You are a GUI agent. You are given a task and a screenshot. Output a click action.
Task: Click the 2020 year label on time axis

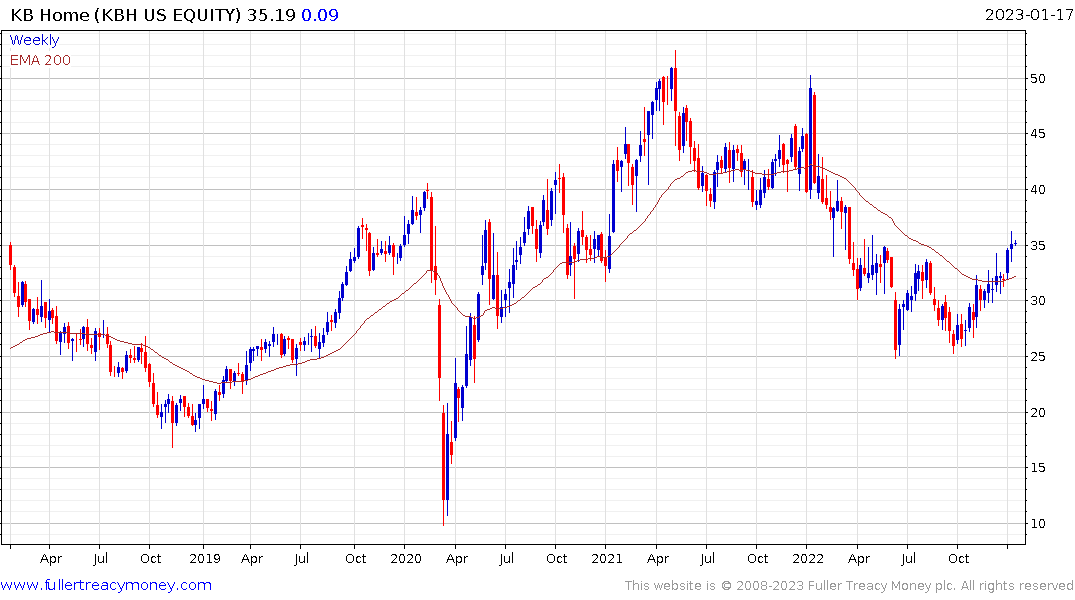pos(406,559)
